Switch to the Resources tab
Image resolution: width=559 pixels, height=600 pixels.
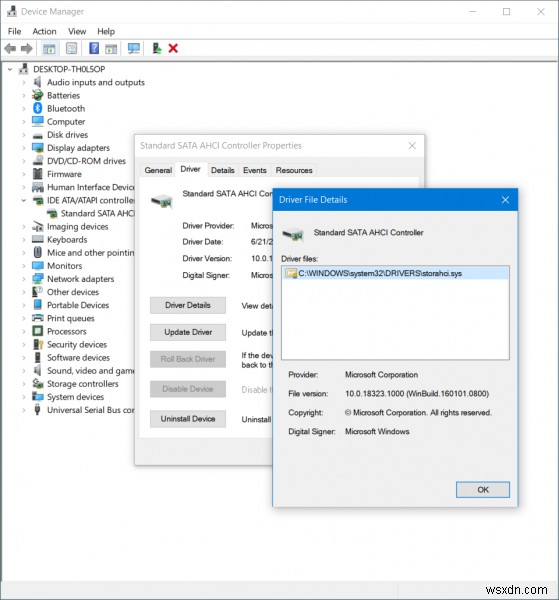tap(294, 170)
